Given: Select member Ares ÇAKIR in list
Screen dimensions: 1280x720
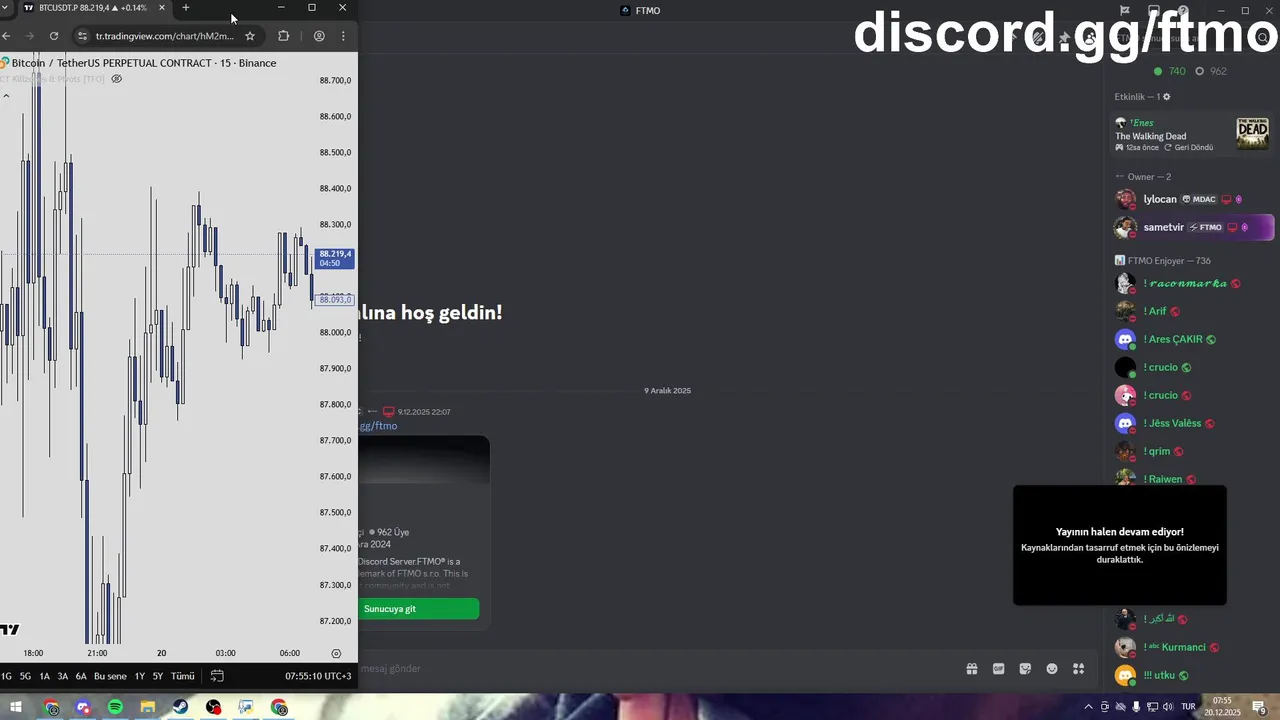Looking at the screenshot, I should click(1192, 339).
